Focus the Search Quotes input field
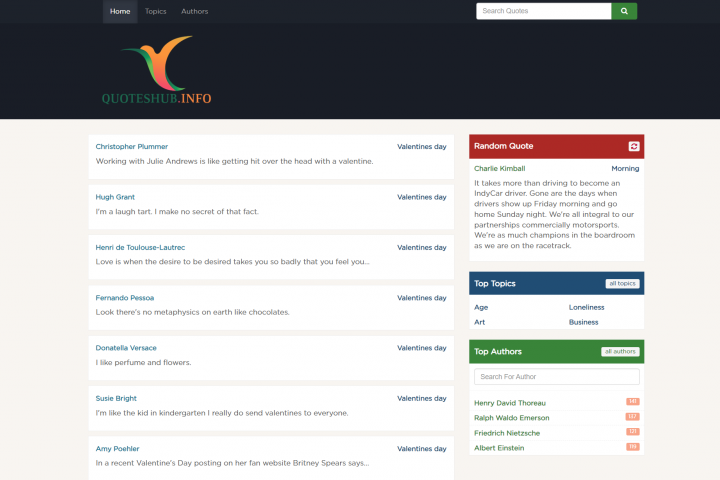 click(x=544, y=11)
